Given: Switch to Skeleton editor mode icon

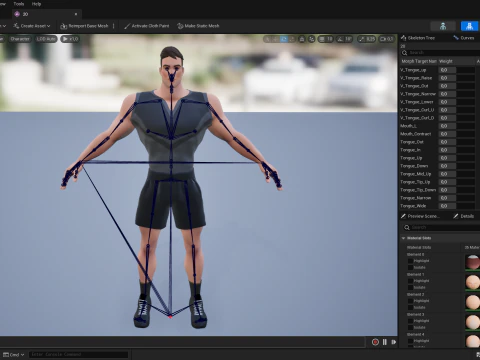Looking at the screenshot, I should coord(443,26).
